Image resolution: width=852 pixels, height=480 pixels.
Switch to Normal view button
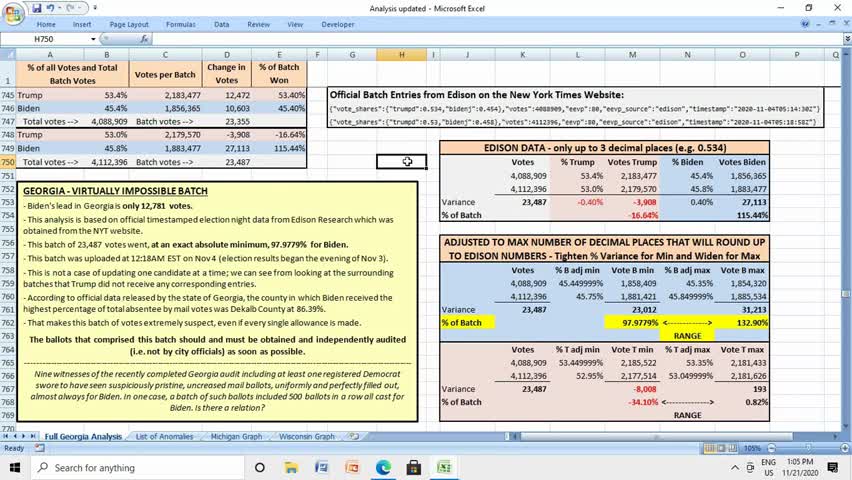pos(709,448)
